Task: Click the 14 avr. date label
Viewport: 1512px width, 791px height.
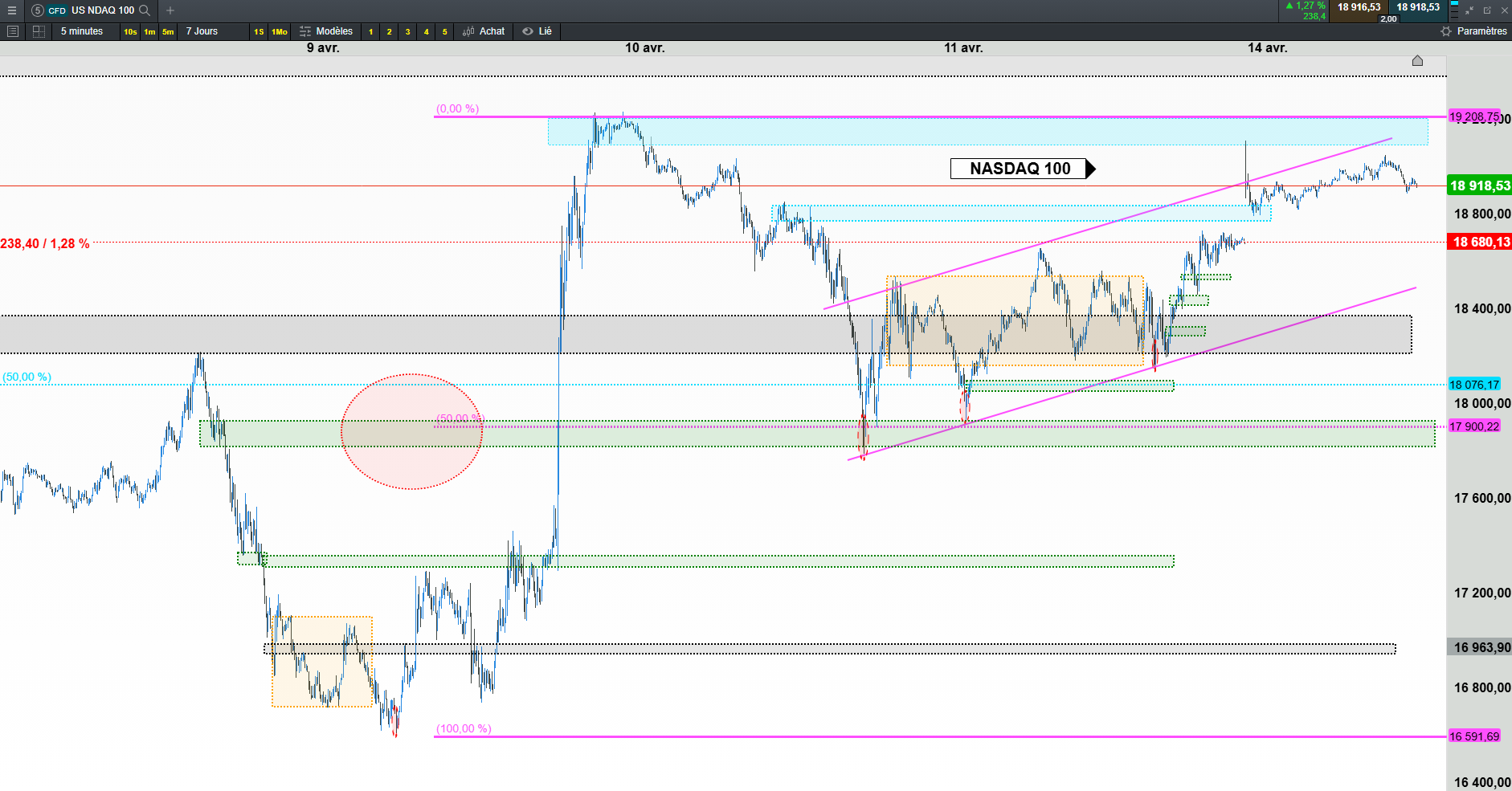Action: 1268,48
